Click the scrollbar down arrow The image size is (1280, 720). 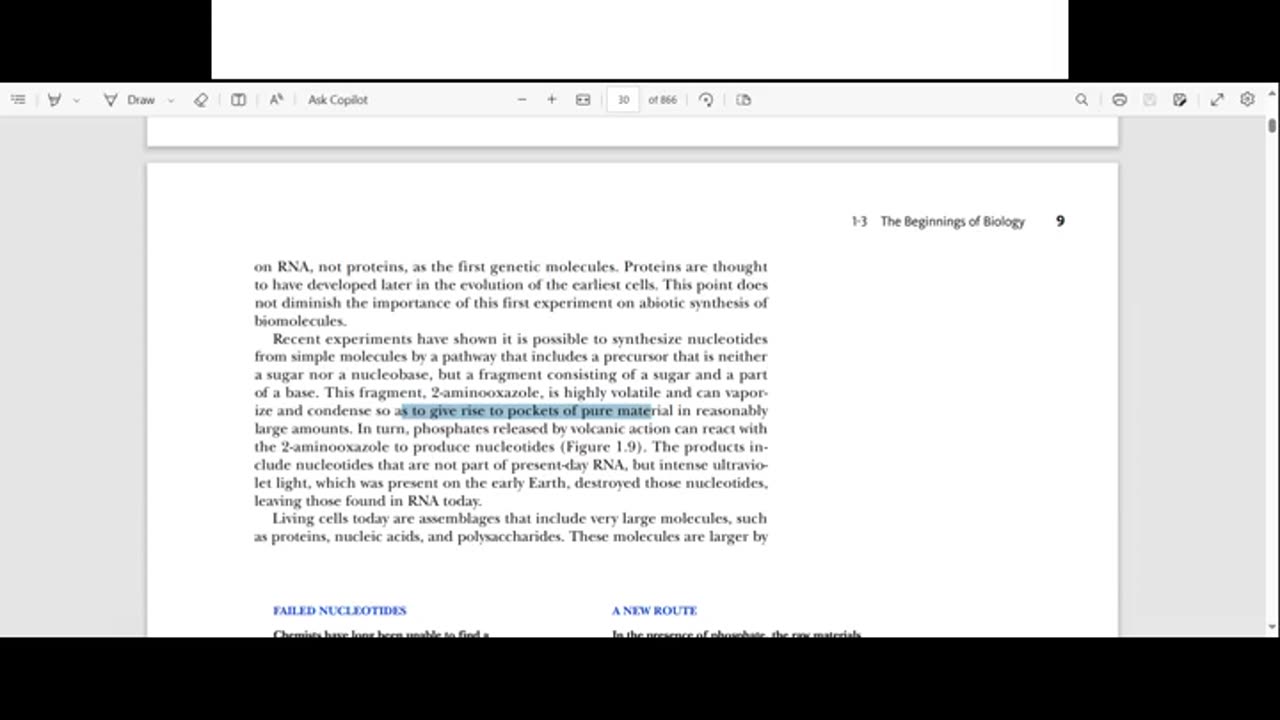tap(1272, 627)
